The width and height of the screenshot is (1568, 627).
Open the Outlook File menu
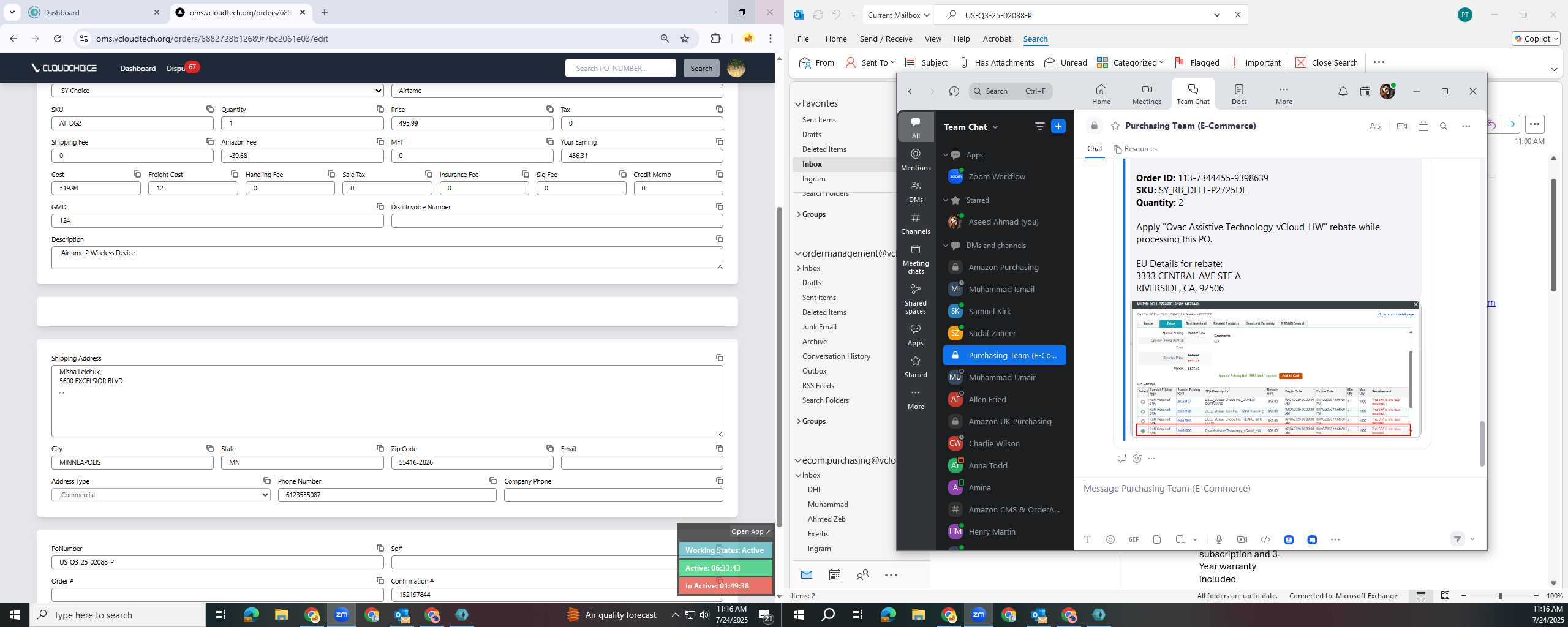[803, 39]
